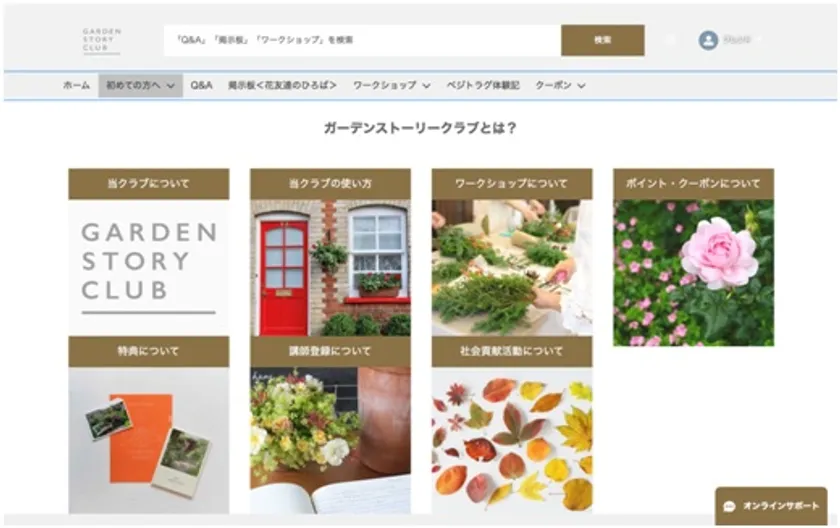Expand the 初めての方へ chevron
Screen dimensions: 840x528
click(x=171, y=86)
